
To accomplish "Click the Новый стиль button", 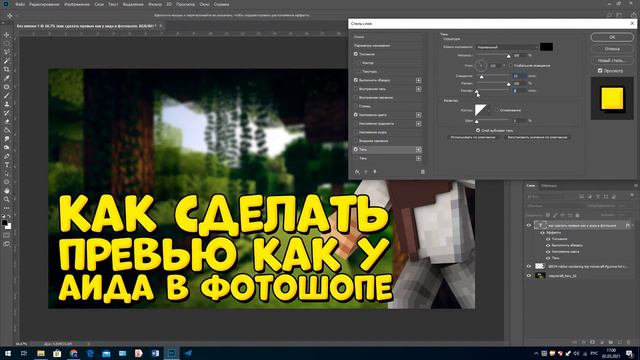I will tap(612, 60).
